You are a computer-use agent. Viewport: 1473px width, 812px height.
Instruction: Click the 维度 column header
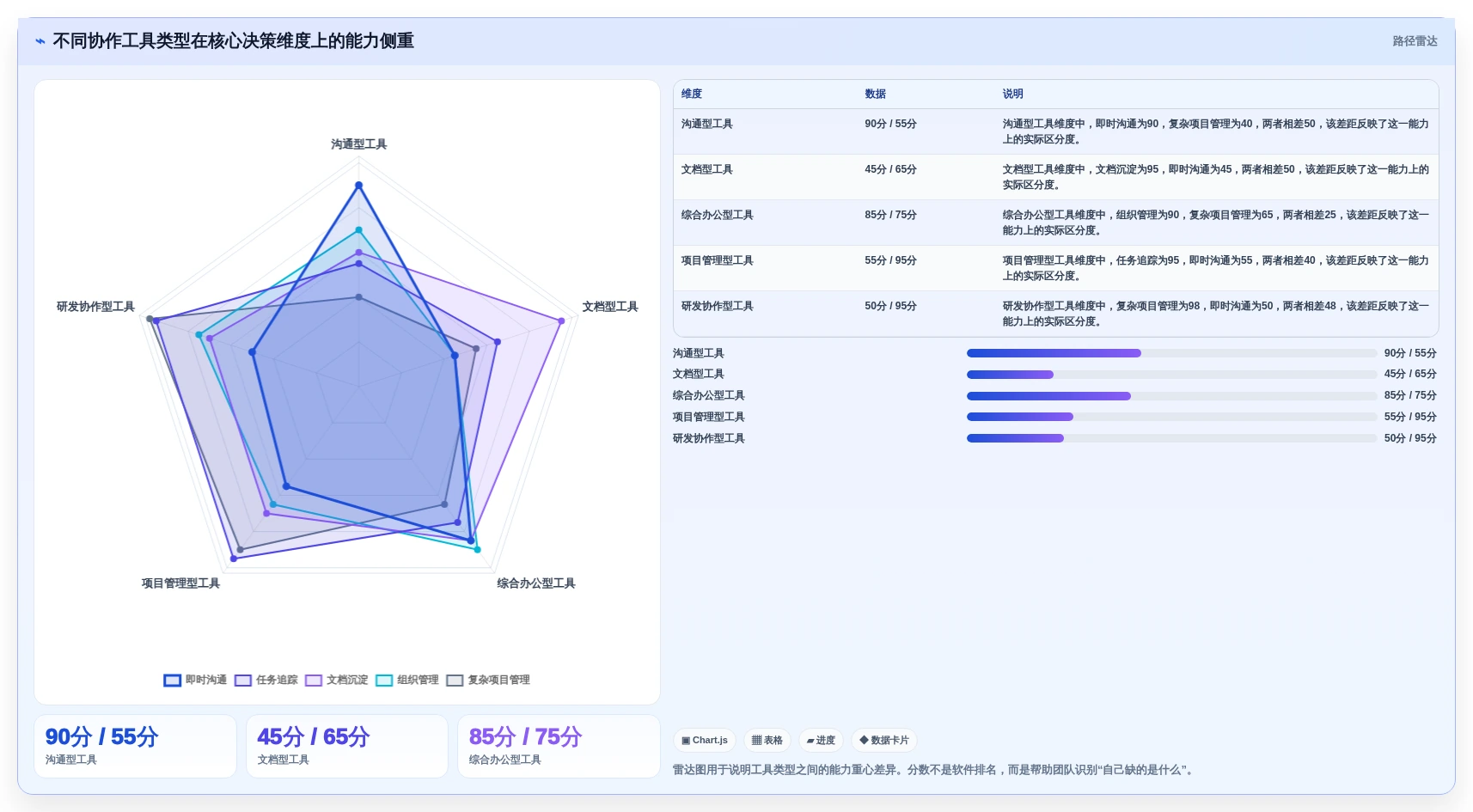point(692,94)
